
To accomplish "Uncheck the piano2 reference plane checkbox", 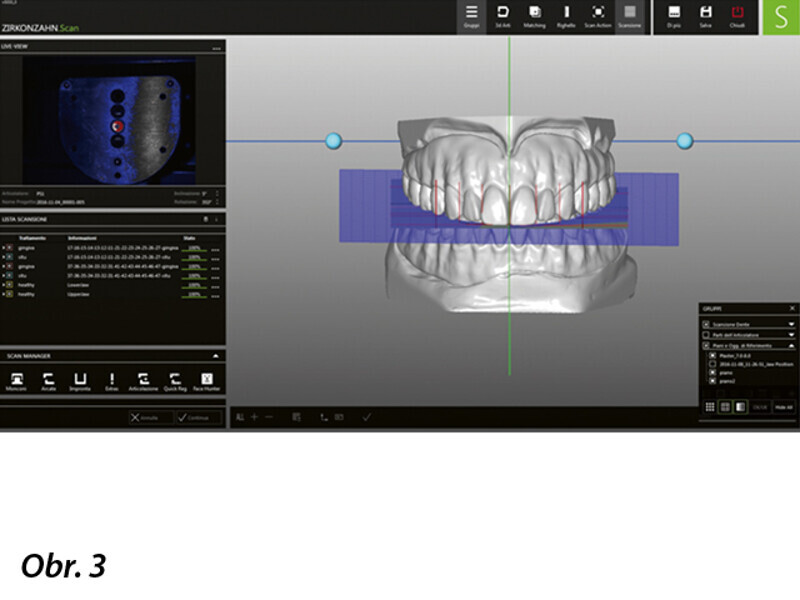I will point(712,381).
